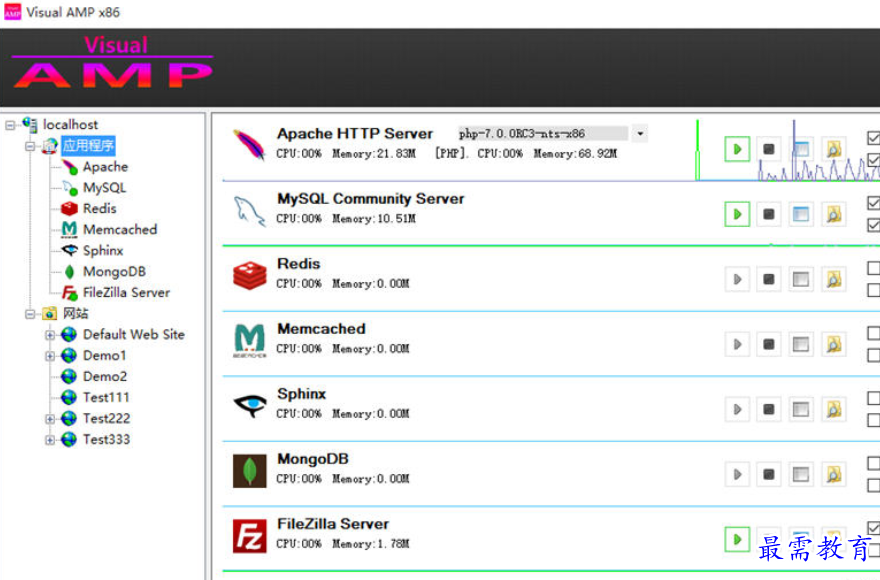Start the MongoDB service
880x580 pixels.
pyautogui.click(x=737, y=474)
